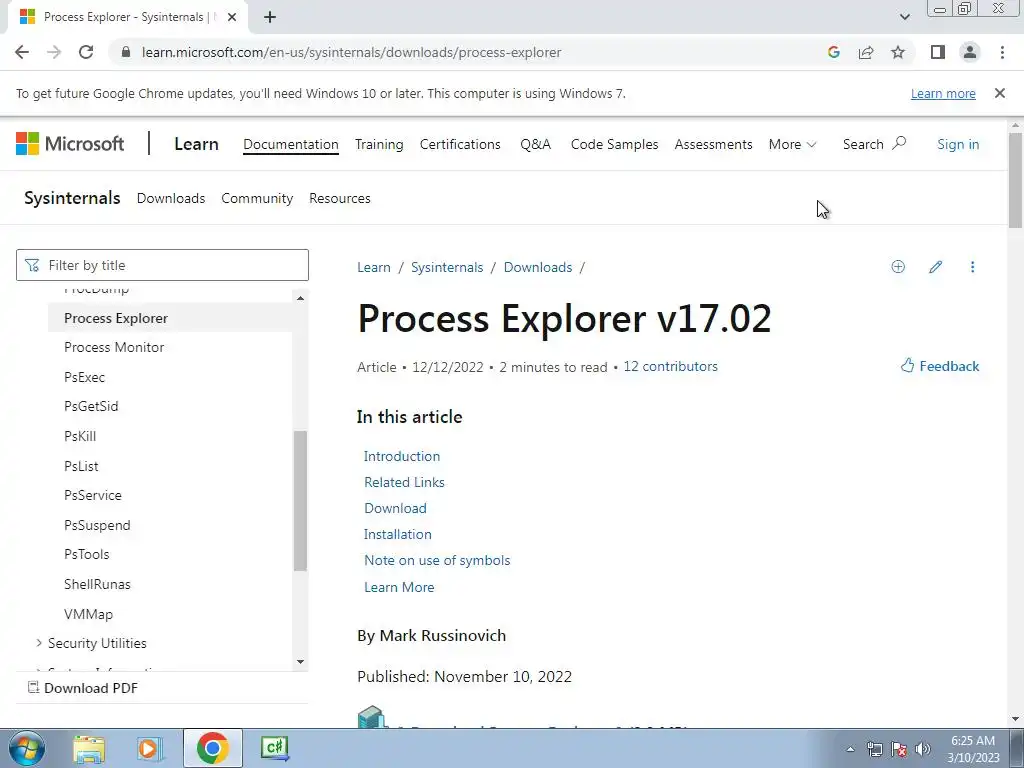Open the Training menu item
1024x768 pixels.
point(379,144)
